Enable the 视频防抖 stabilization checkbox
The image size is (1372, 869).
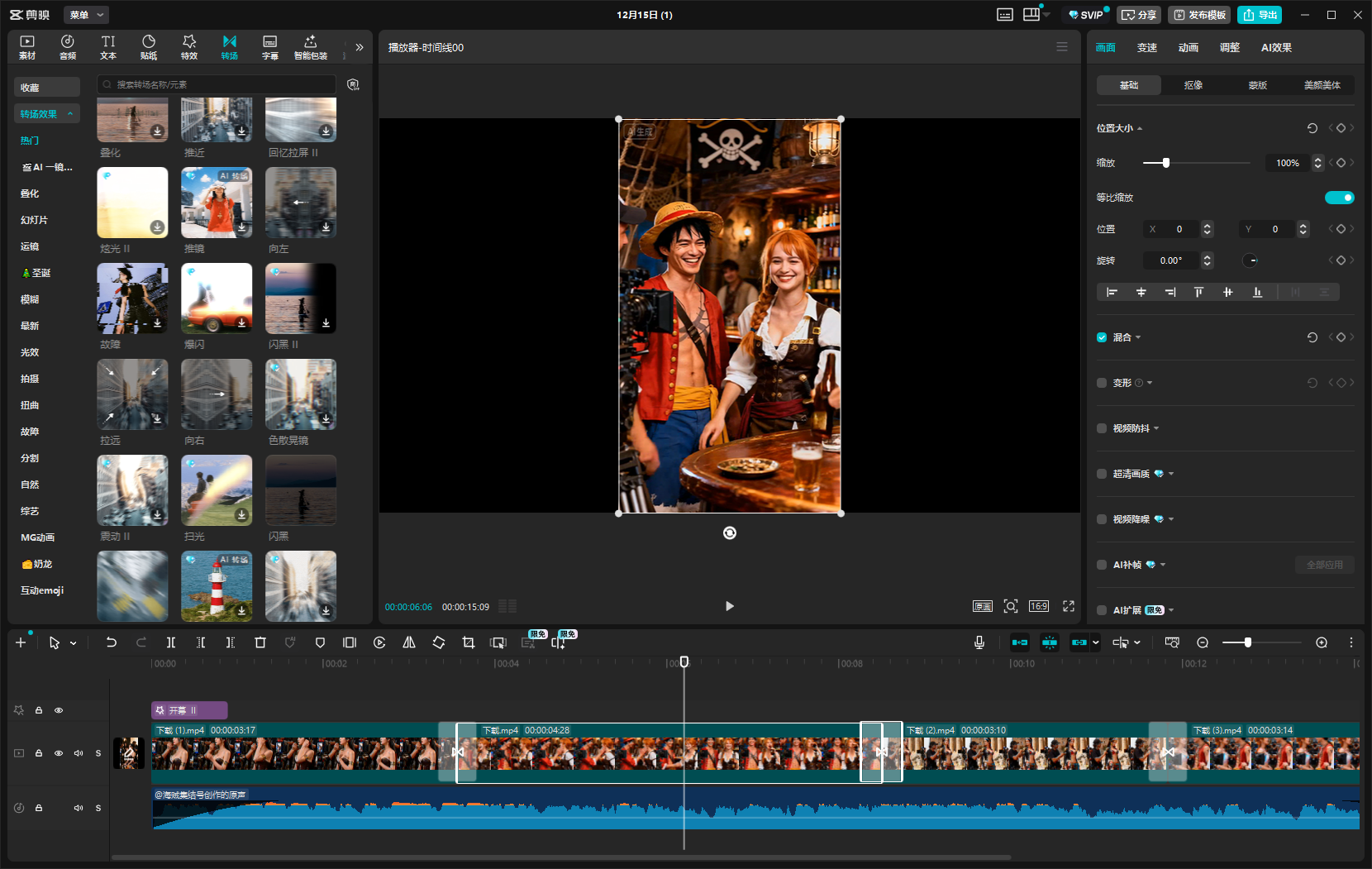coord(1102,428)
